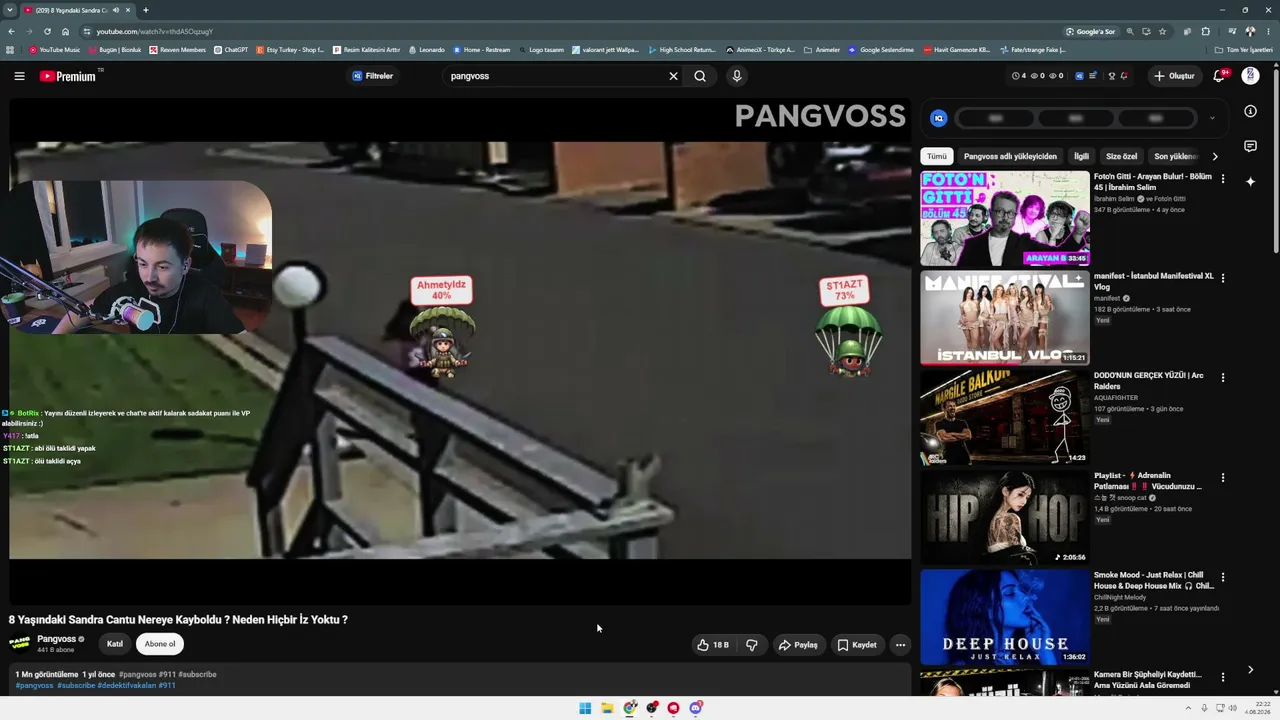The image size is (1280, 720).
Task: Open the YouTube guide hamburger menu
Action: click(x=19, y=76)
